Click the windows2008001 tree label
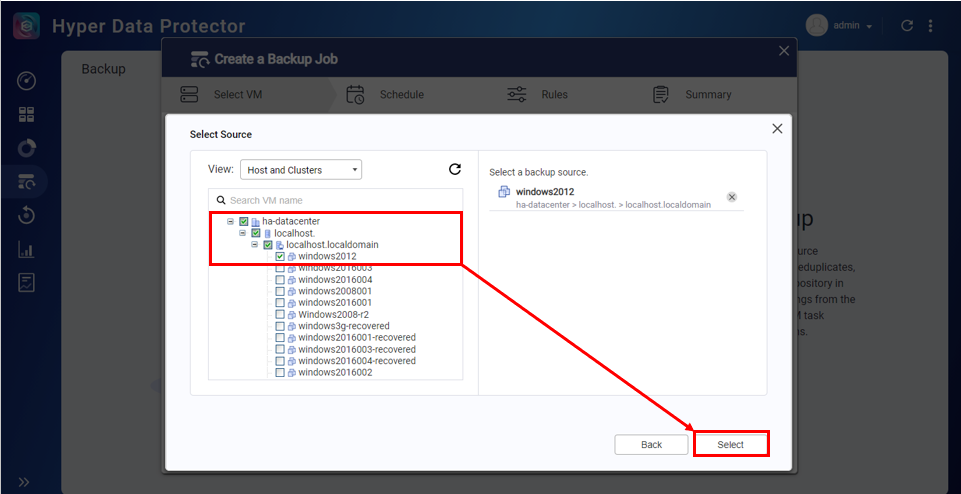Image resolution: width=961 pixels, height=494 pixels. [x=335, y=291]
